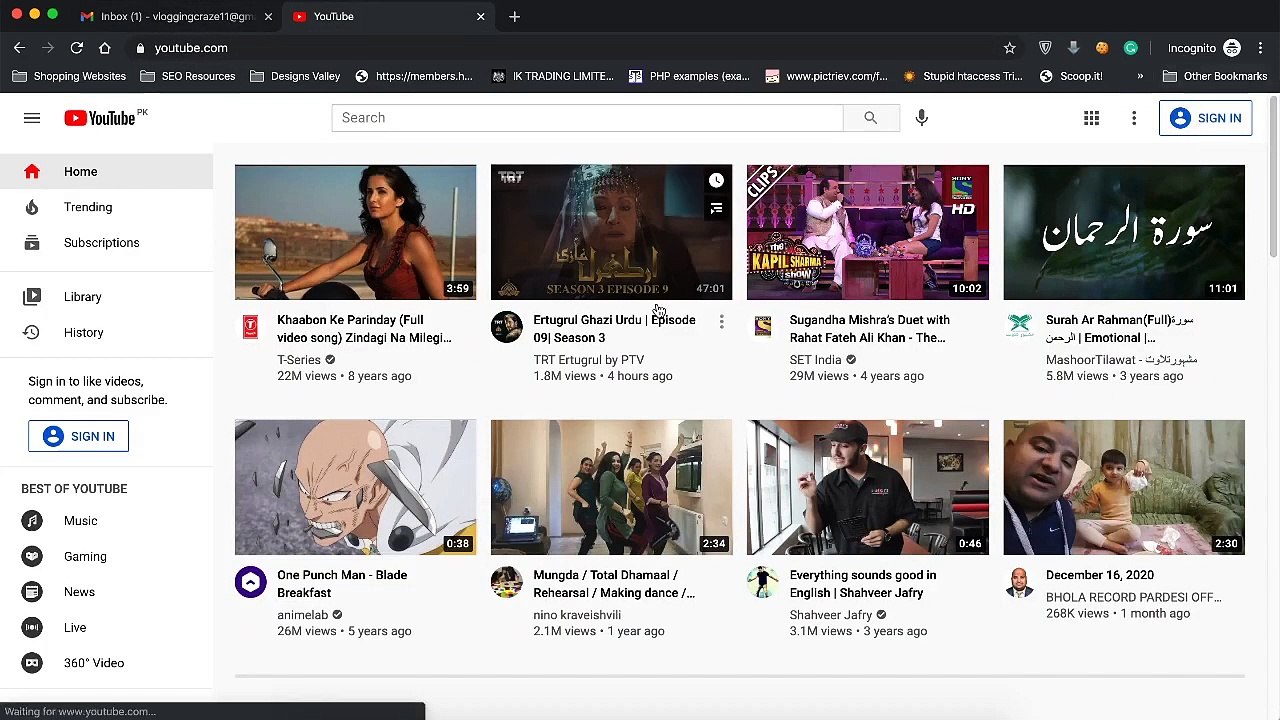Open 'Everything sounds good in English' title

863,584
